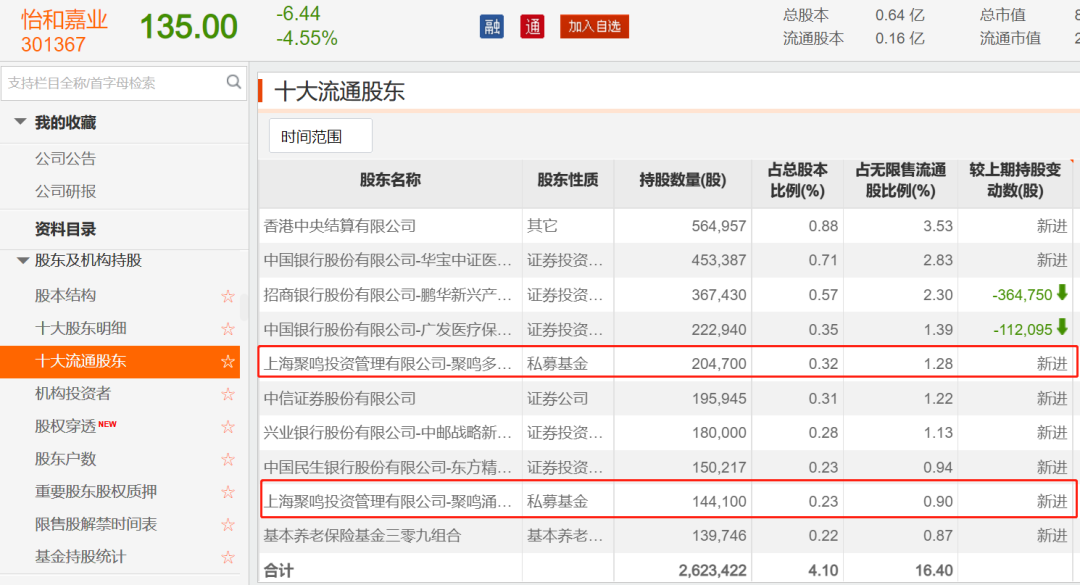
Task: Open 公司公告 in favorites
Action: click(x=65, y=158)
